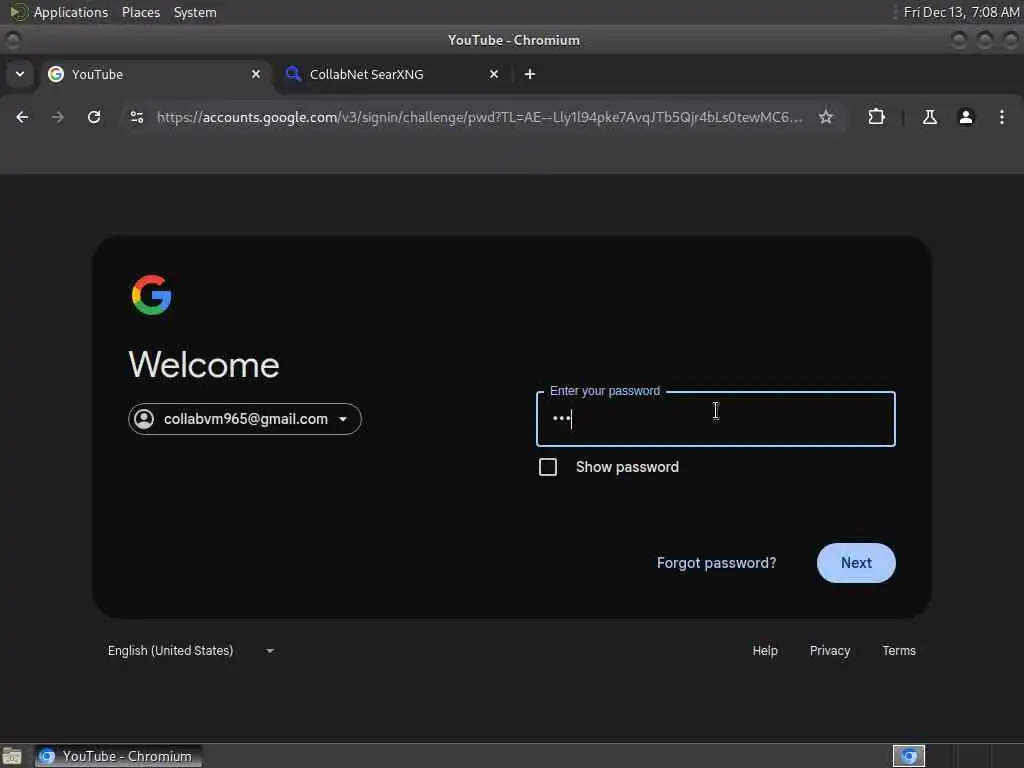The height and width of the screenshot is (768, 1024).
Task: Click the forward navigation arrow
Action: pos(58,117)
